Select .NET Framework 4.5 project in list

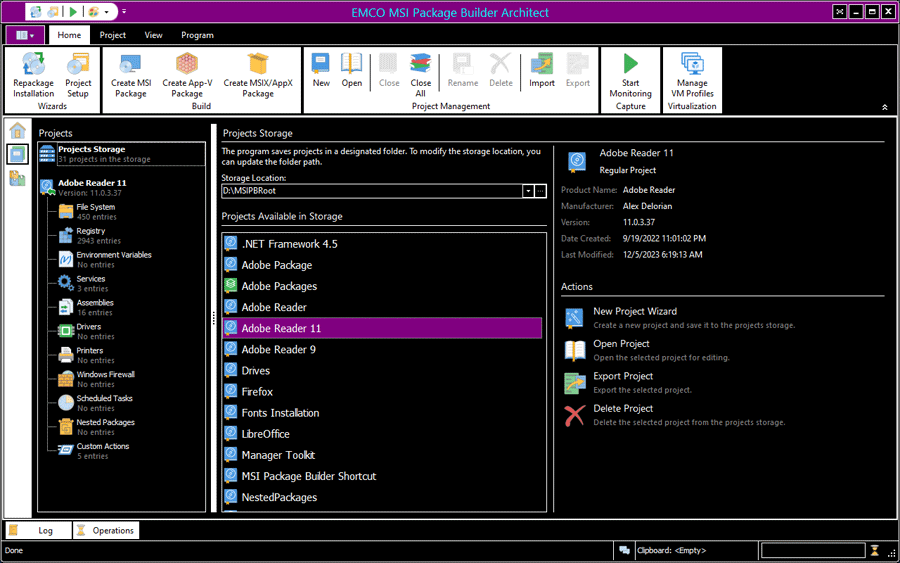382,244
